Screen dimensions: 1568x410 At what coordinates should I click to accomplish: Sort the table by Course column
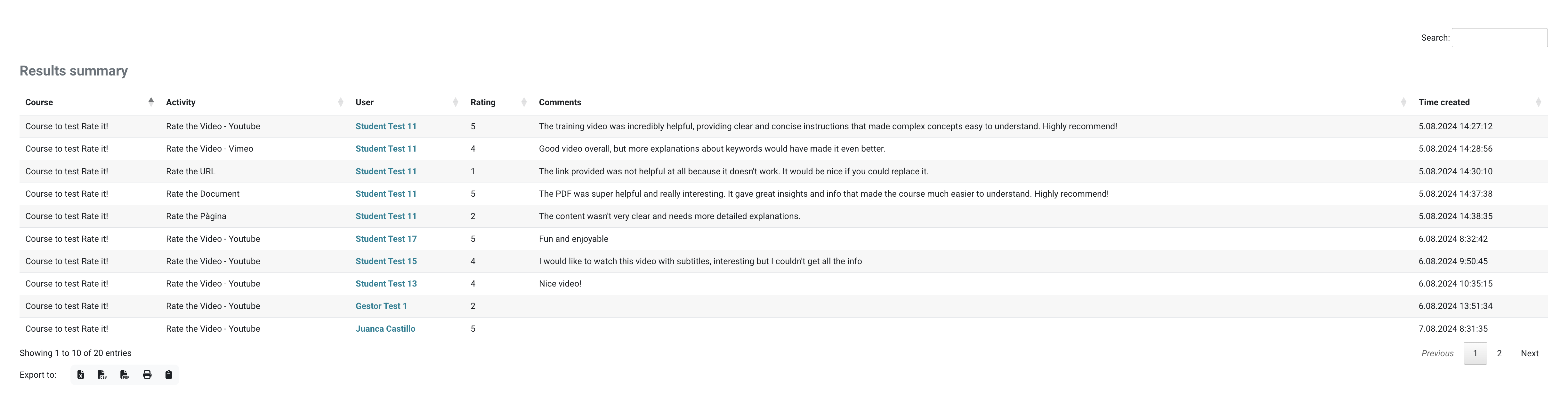pos(39,102)
